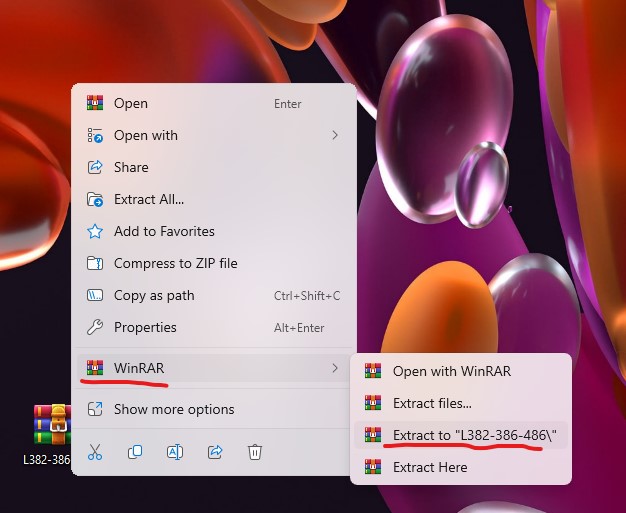Click the Rename icon in bottom row
Image resolution: width=626 pixels, height=513 pixels.
point(175,452)
